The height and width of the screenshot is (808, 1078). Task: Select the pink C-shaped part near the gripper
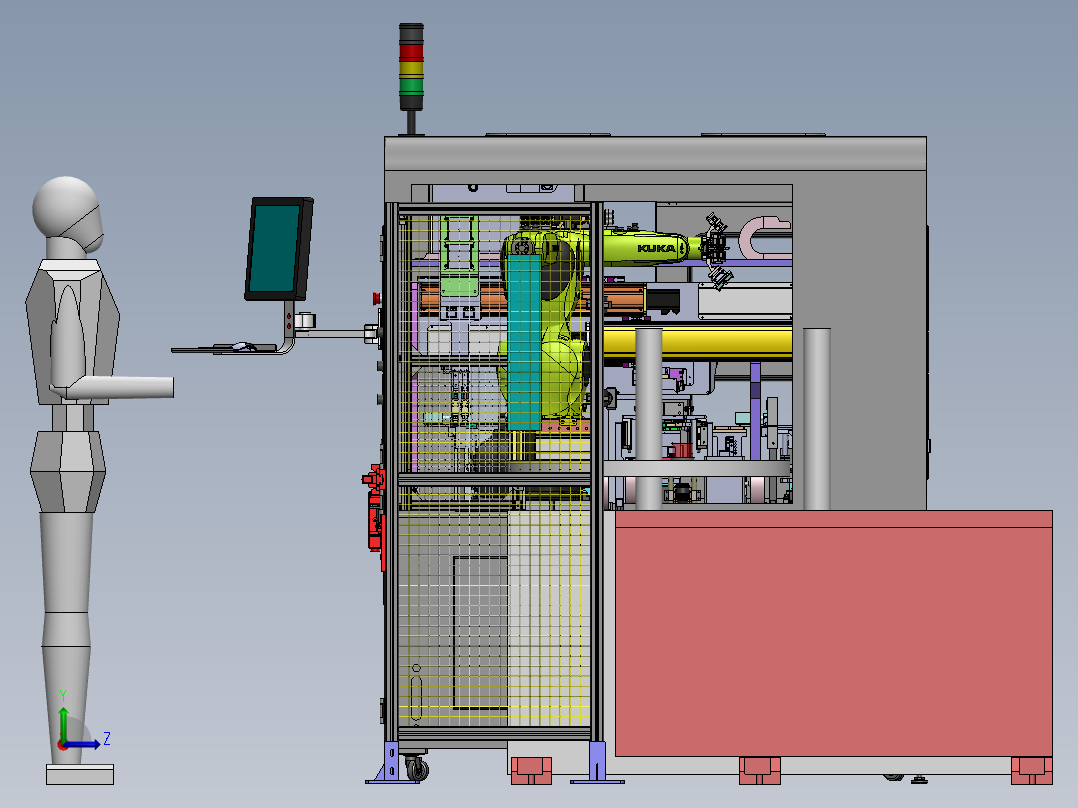763,237
